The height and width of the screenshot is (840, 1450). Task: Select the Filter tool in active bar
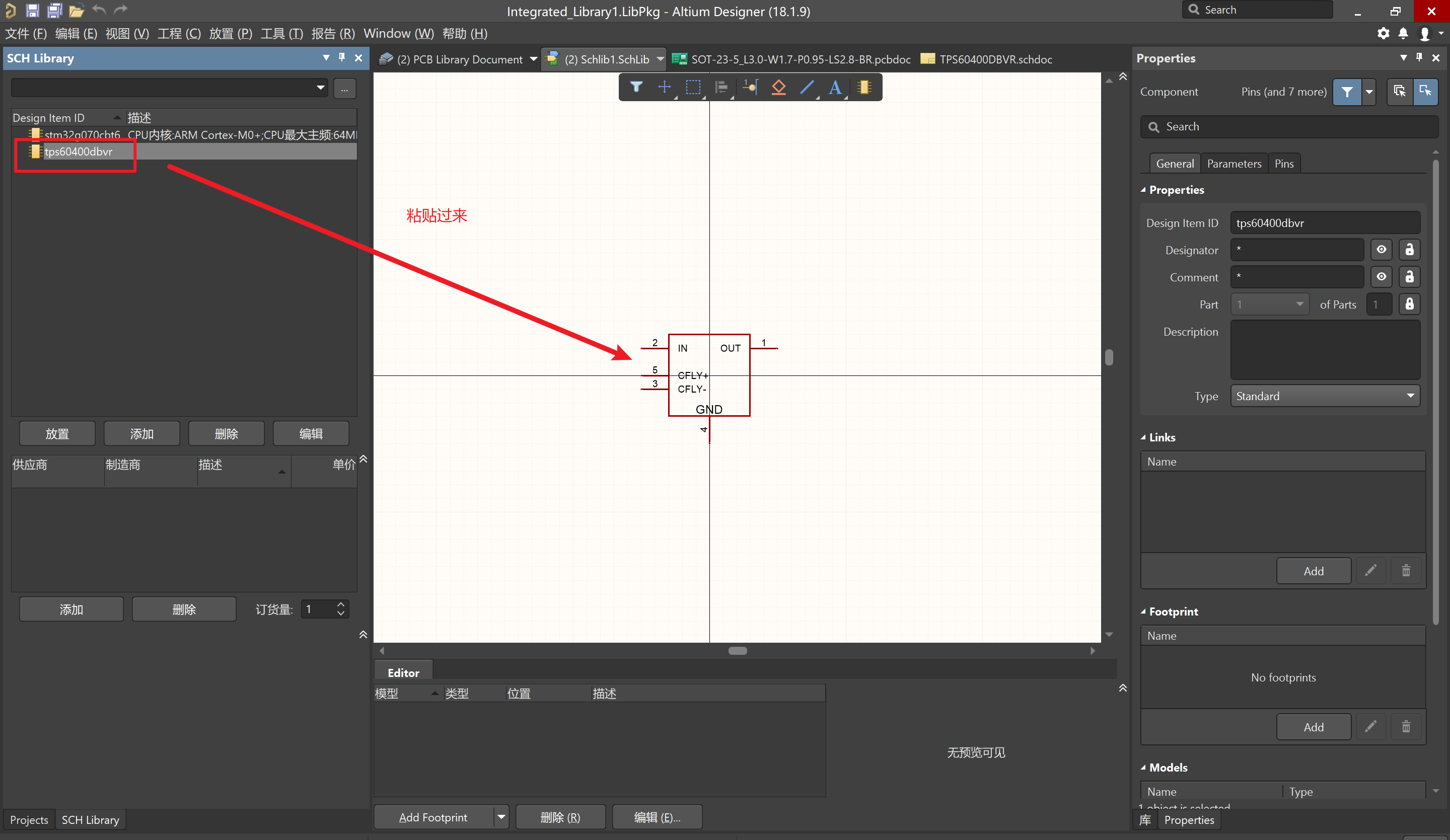(x=636, y=87)
